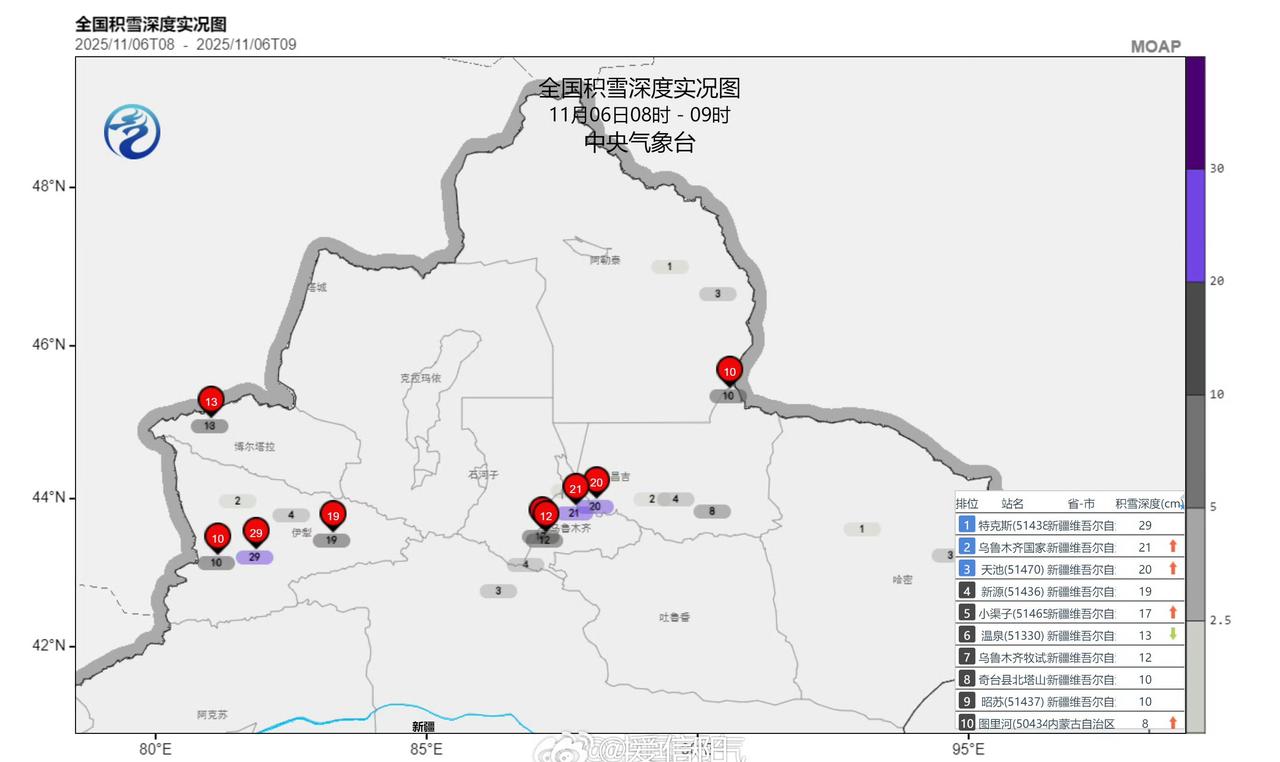Click the blue dragon weather bureau logo
This screenshot has height=762, width=1280.
[x=132, y=131]
